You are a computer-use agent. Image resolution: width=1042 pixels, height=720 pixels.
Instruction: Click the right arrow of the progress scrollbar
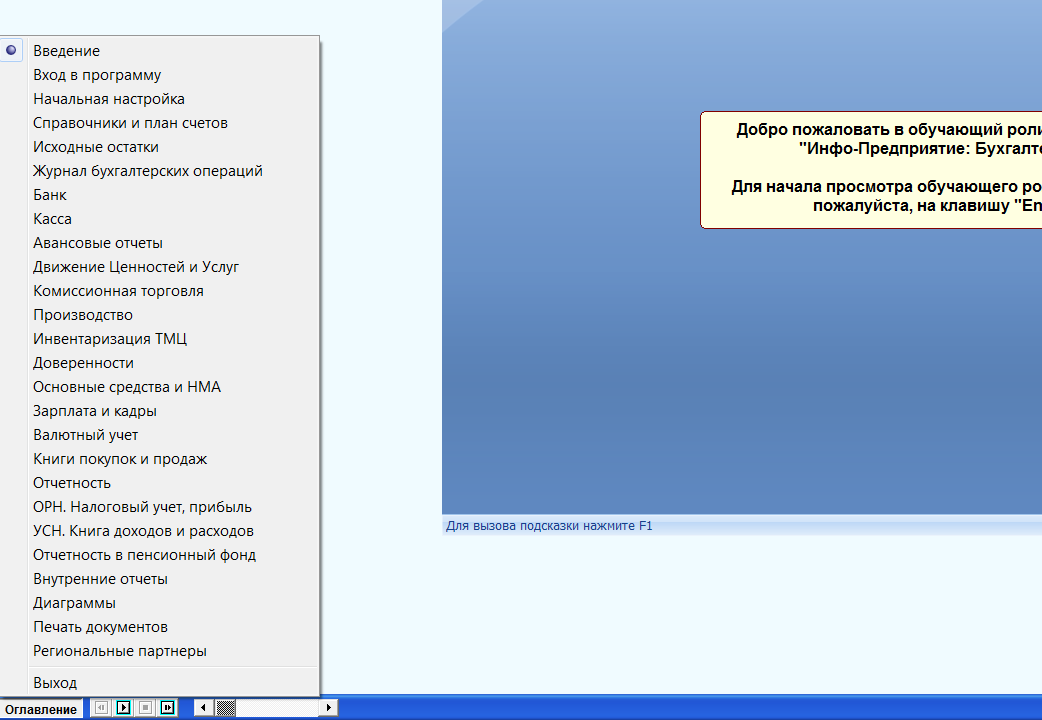[x=328, y=707]
